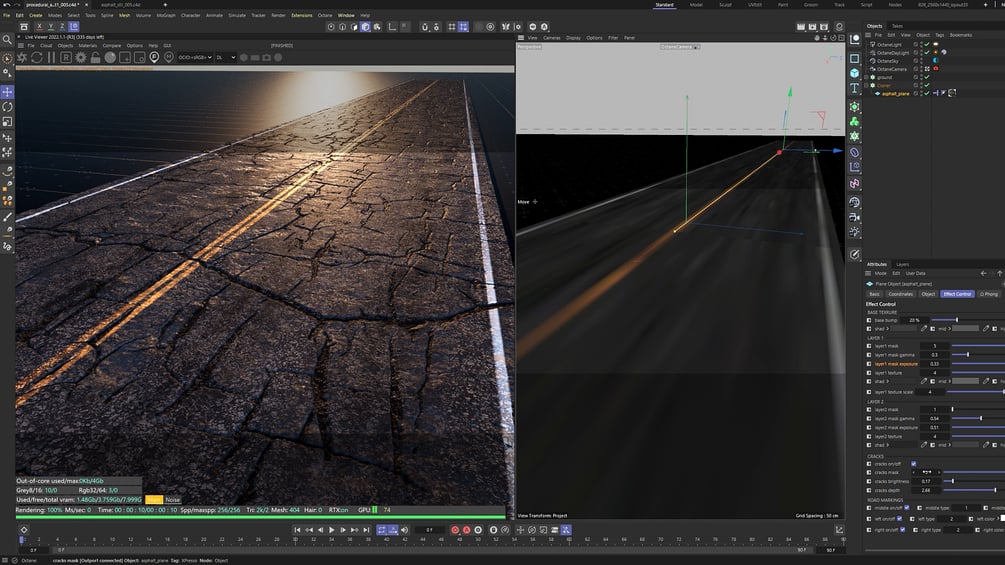Screen dimensions: 1005x565
Task: Open the OCIO sRGB color space dropdown
Action: (x=193, y=58)
